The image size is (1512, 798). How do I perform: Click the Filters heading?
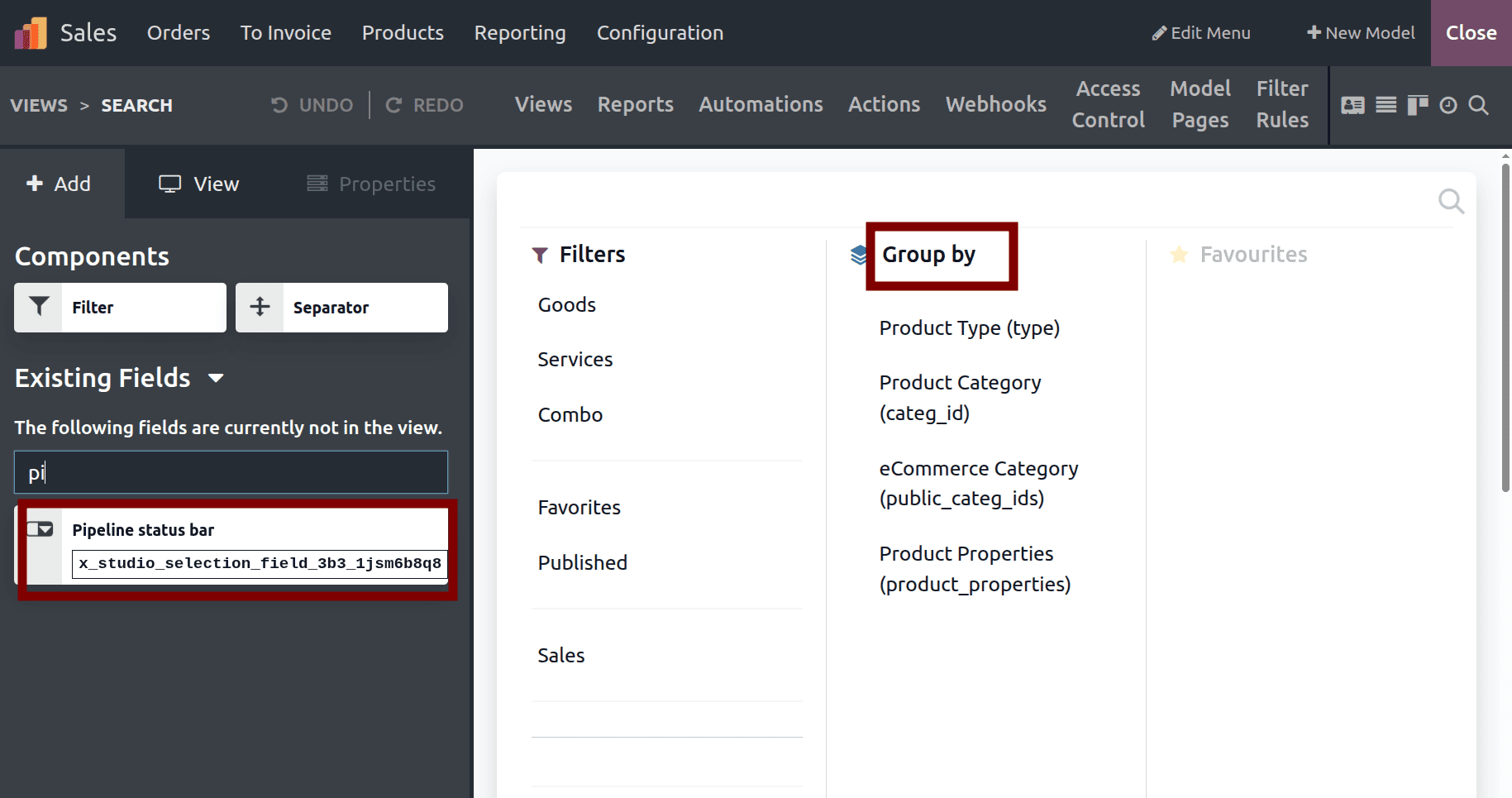(x=592, y=255)
